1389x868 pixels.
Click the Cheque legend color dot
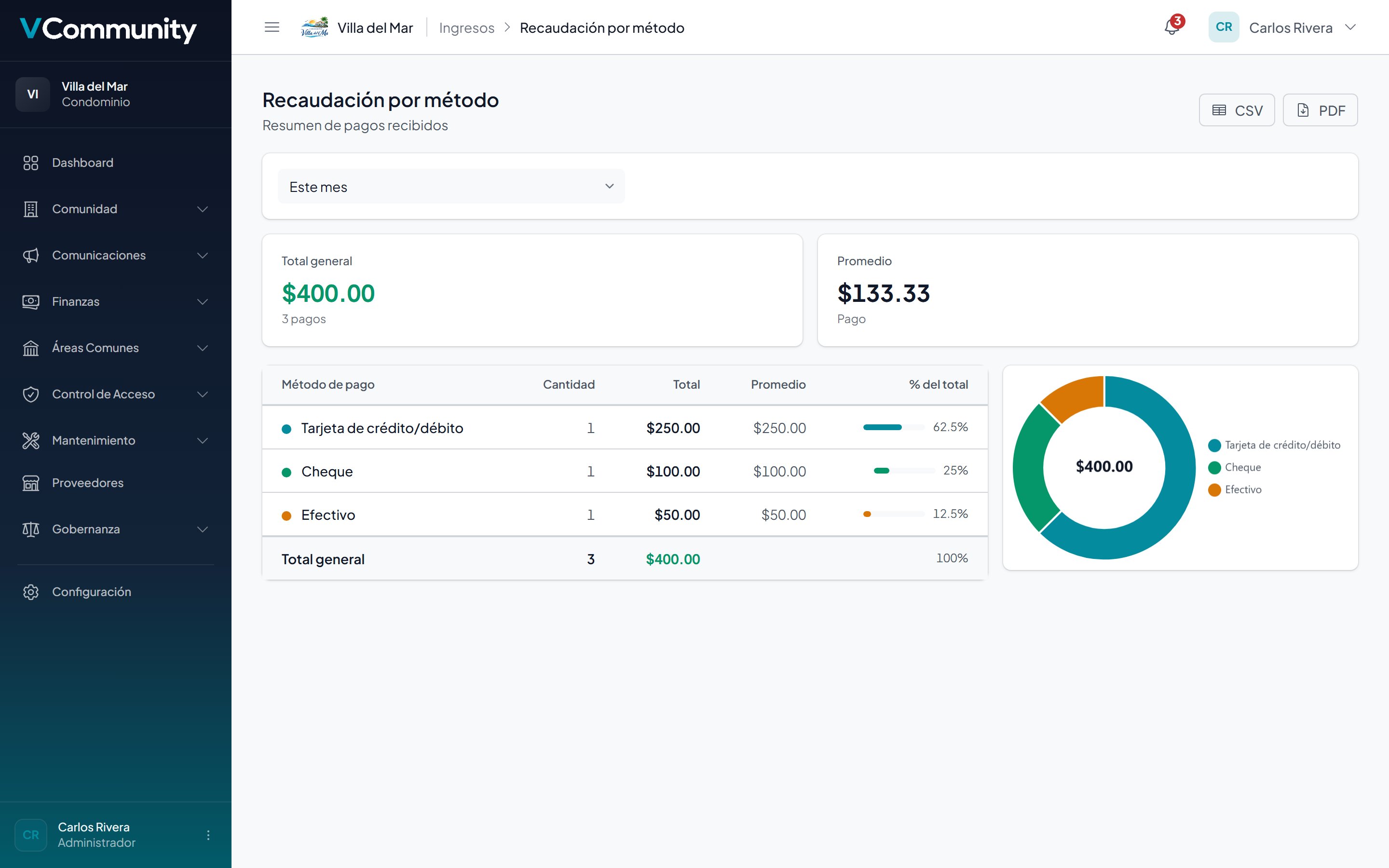click(x=1214, y=467)
